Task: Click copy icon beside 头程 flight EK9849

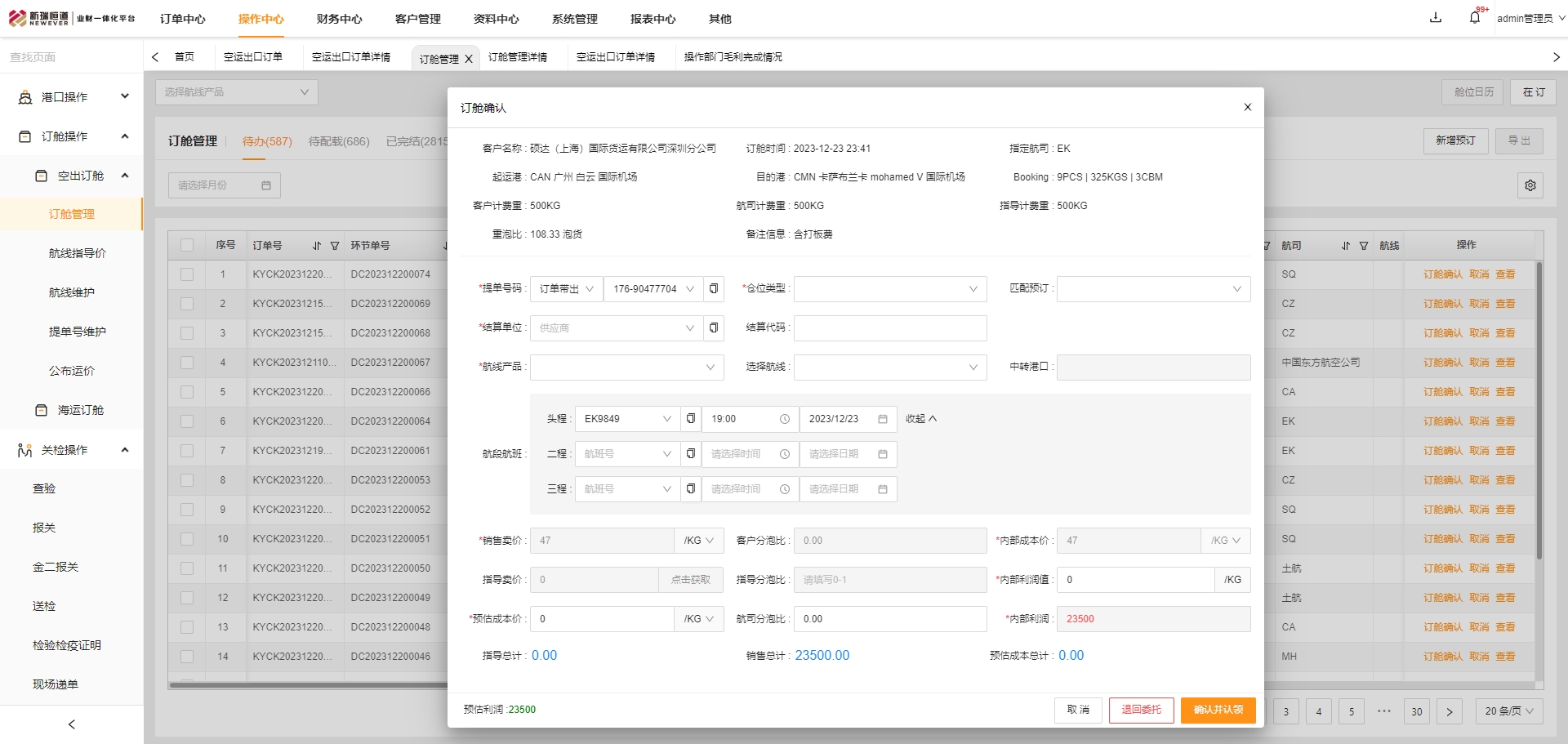Action: [691, 419]
